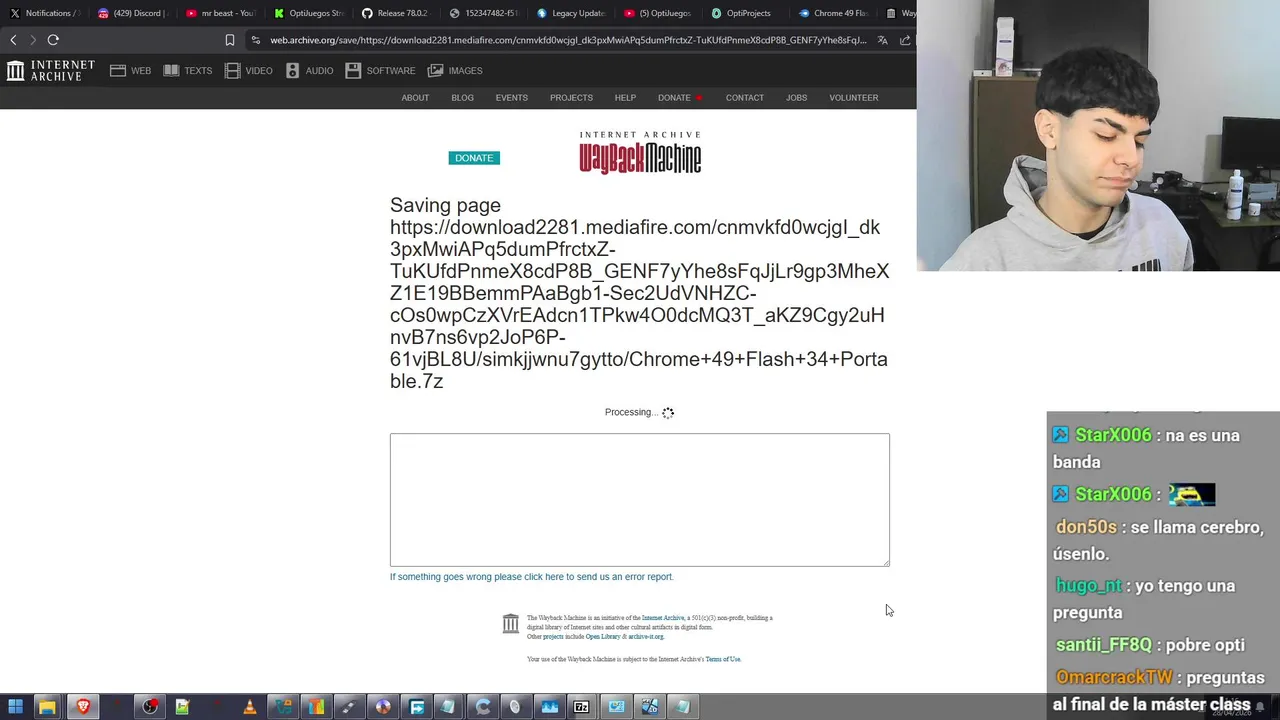Click OmarcrackTW username in chat
This screenshot has width=1280, height=720.
click(x=1114, y=677)
